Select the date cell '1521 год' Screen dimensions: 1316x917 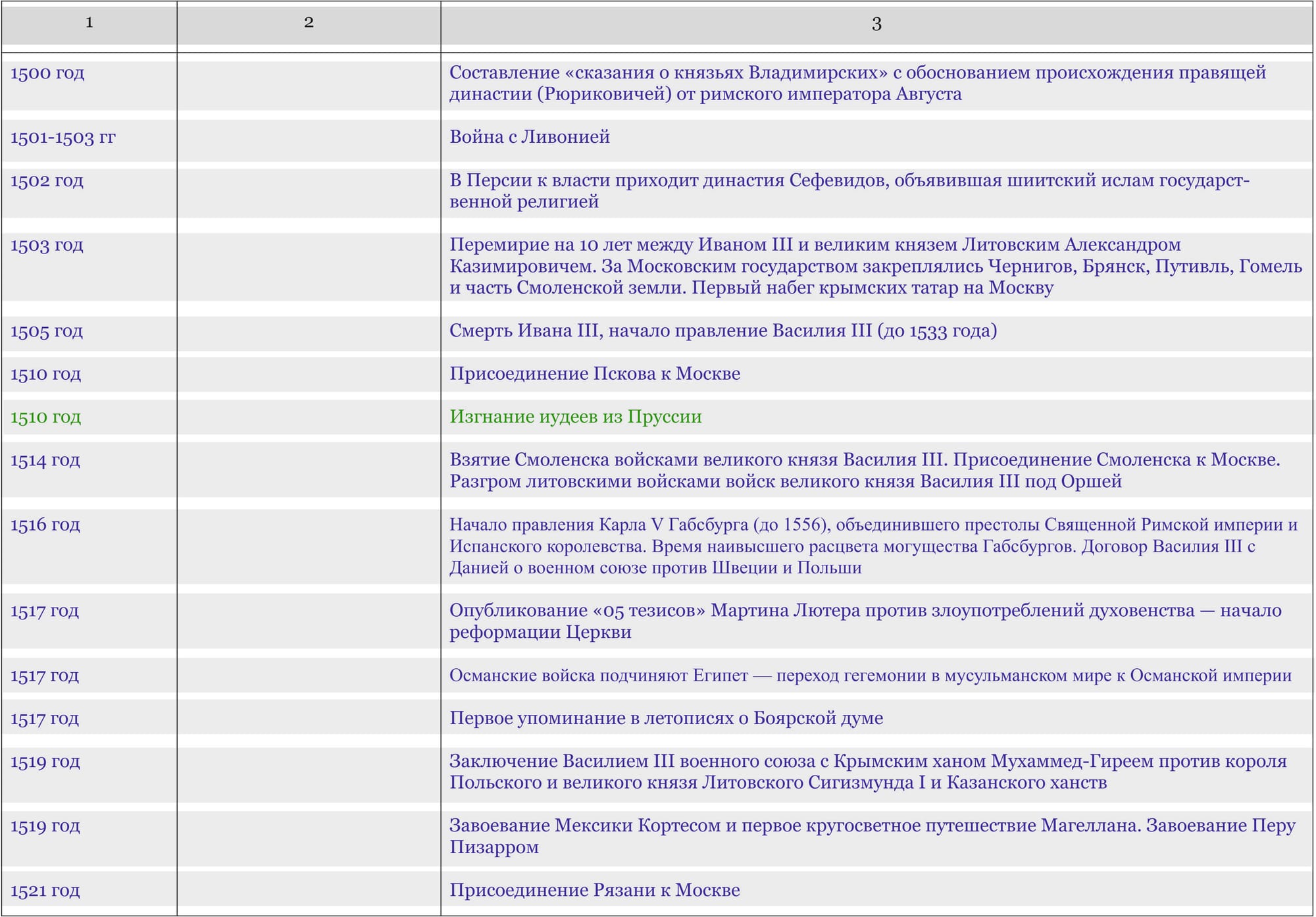45,891
